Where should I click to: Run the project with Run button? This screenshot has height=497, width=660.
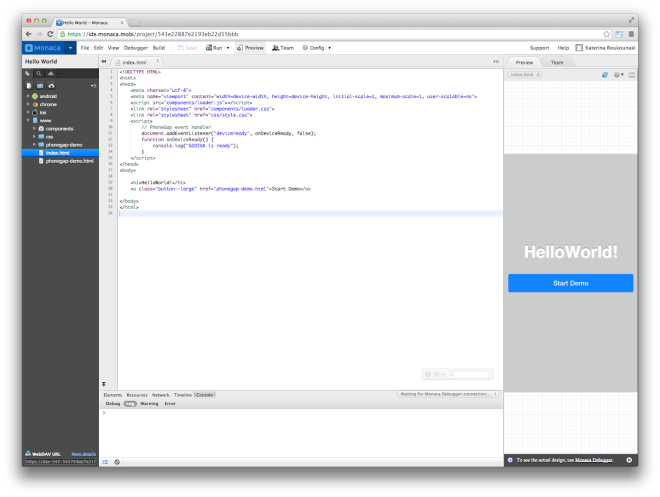tap(214, 48)
